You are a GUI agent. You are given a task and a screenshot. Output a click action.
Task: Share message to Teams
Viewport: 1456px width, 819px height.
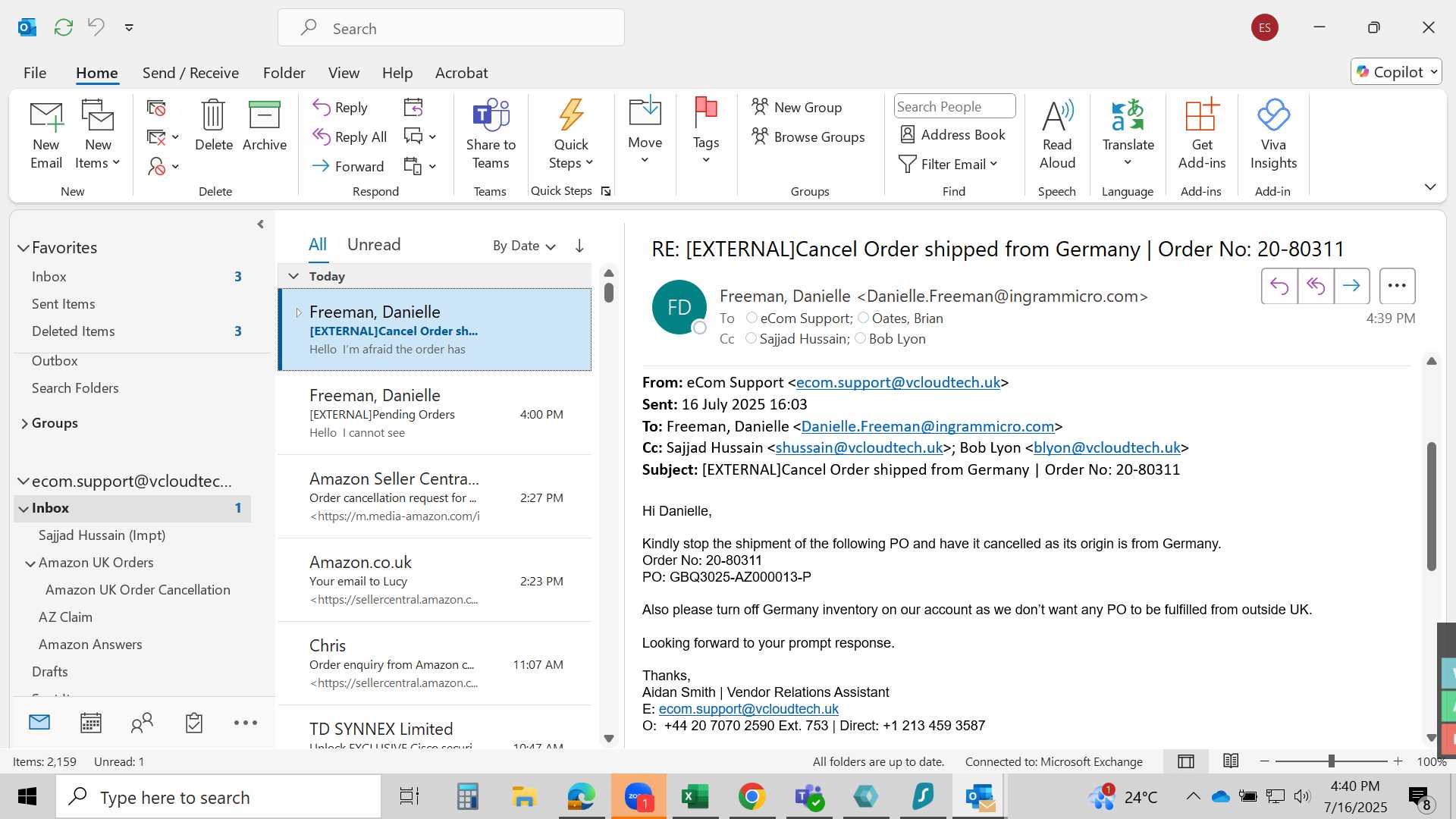491,135
